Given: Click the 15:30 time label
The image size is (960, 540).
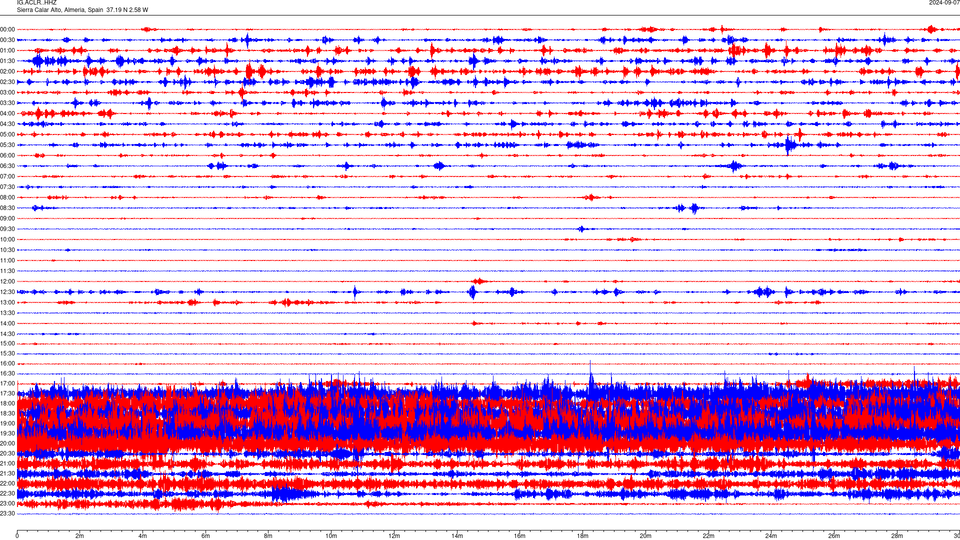Looking at the screenshot, I should click(7, 353).
